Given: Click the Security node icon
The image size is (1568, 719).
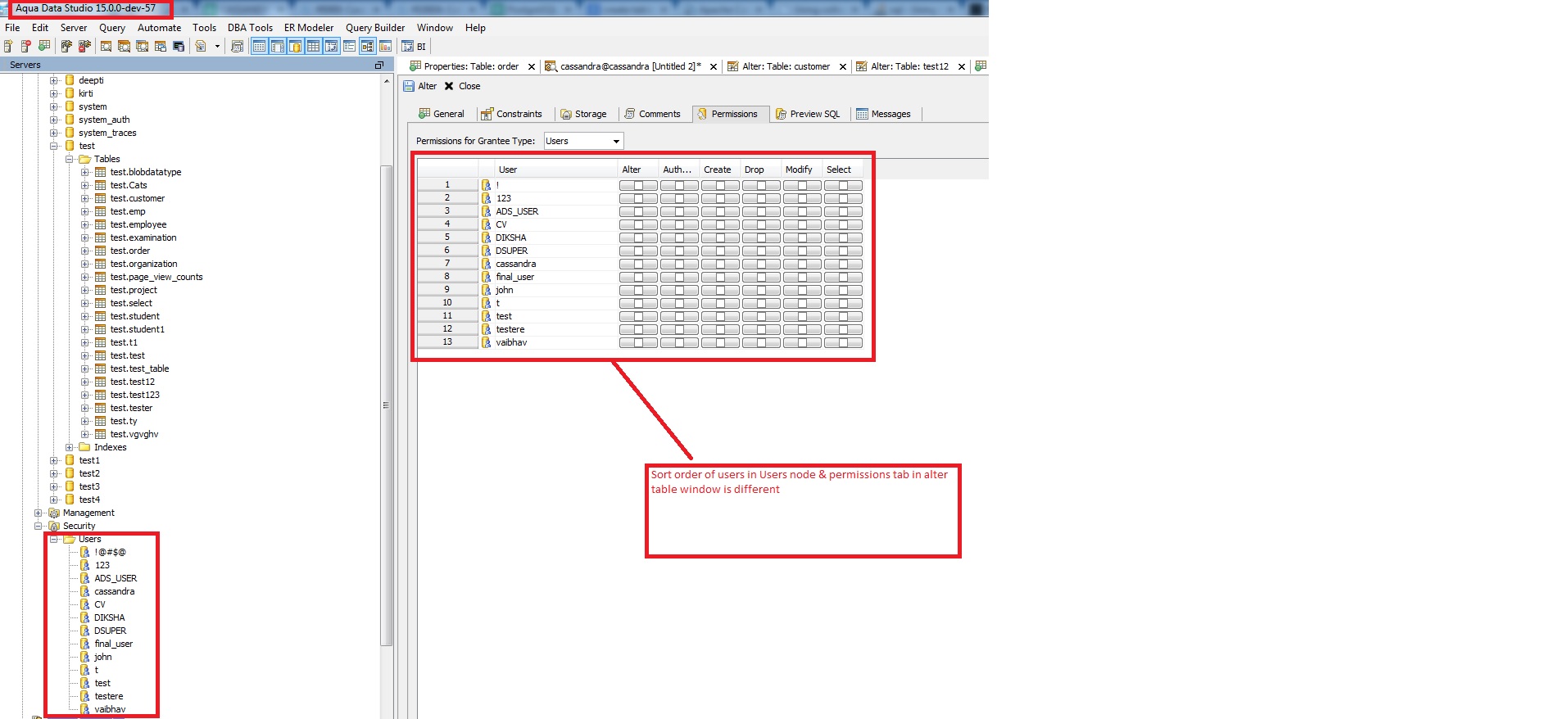Looking at the screenshot, I should pyautogui.click(x=54, y=526).
